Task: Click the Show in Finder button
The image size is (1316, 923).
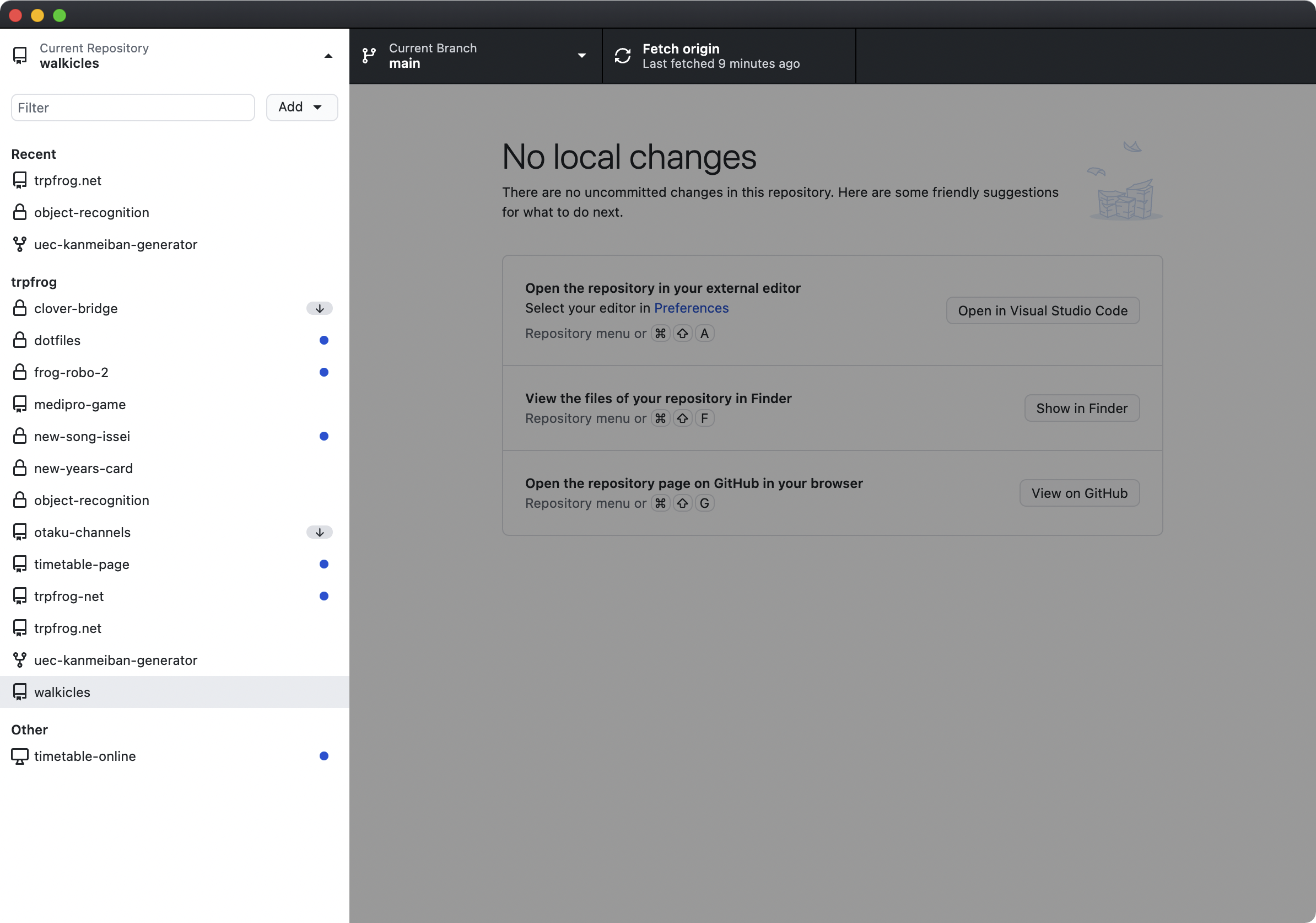Action: (x=1081, y=408)
